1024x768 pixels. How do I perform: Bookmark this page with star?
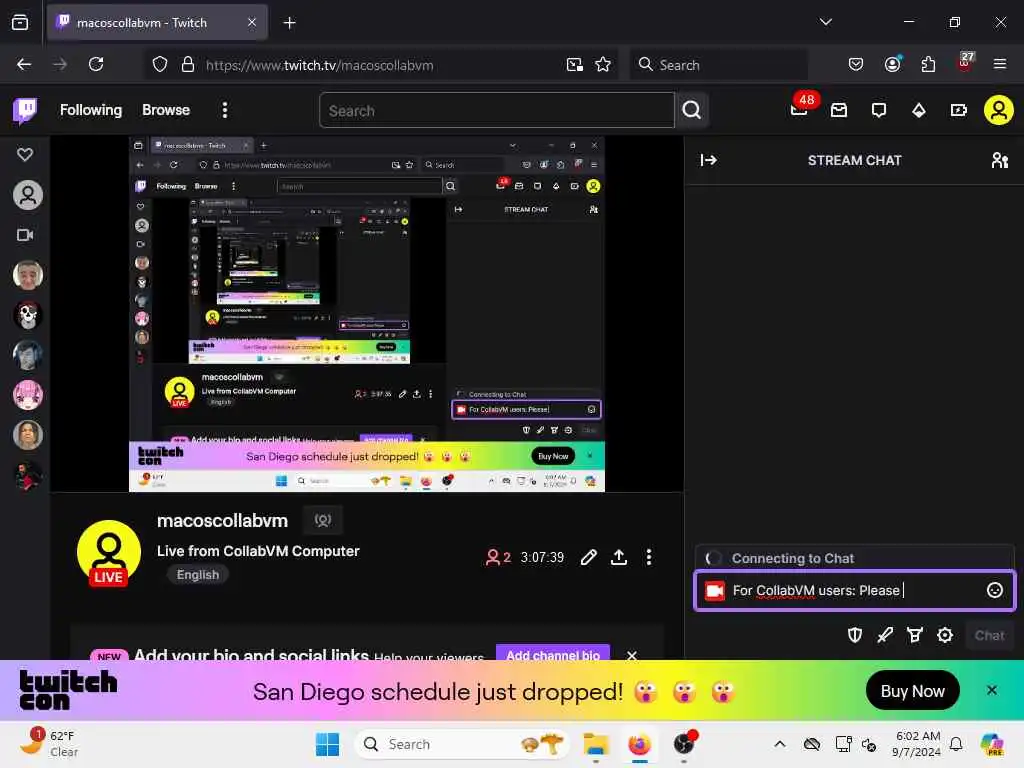(x=603, y=65)
